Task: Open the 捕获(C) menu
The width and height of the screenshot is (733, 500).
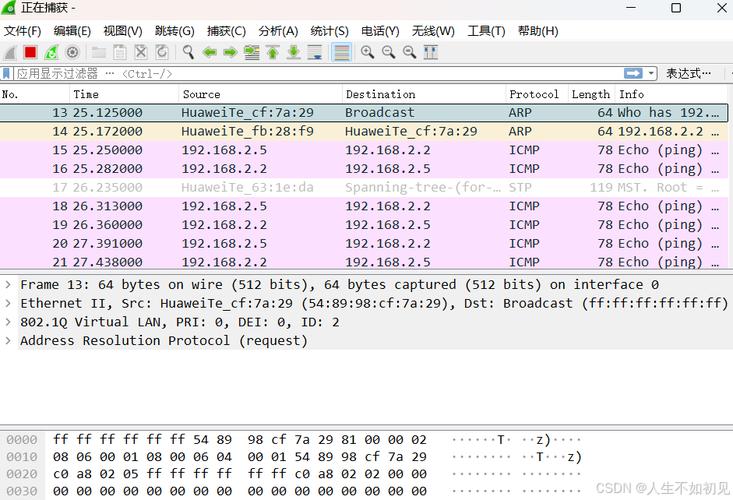Action: coord(226,31)
